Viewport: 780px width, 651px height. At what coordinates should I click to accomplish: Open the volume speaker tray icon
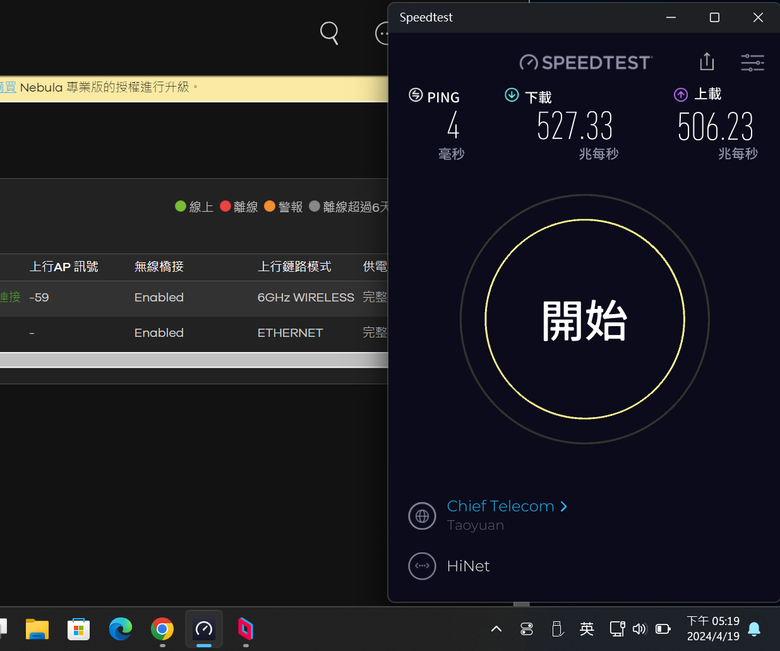pyautogui.click(x=639, y=629)
